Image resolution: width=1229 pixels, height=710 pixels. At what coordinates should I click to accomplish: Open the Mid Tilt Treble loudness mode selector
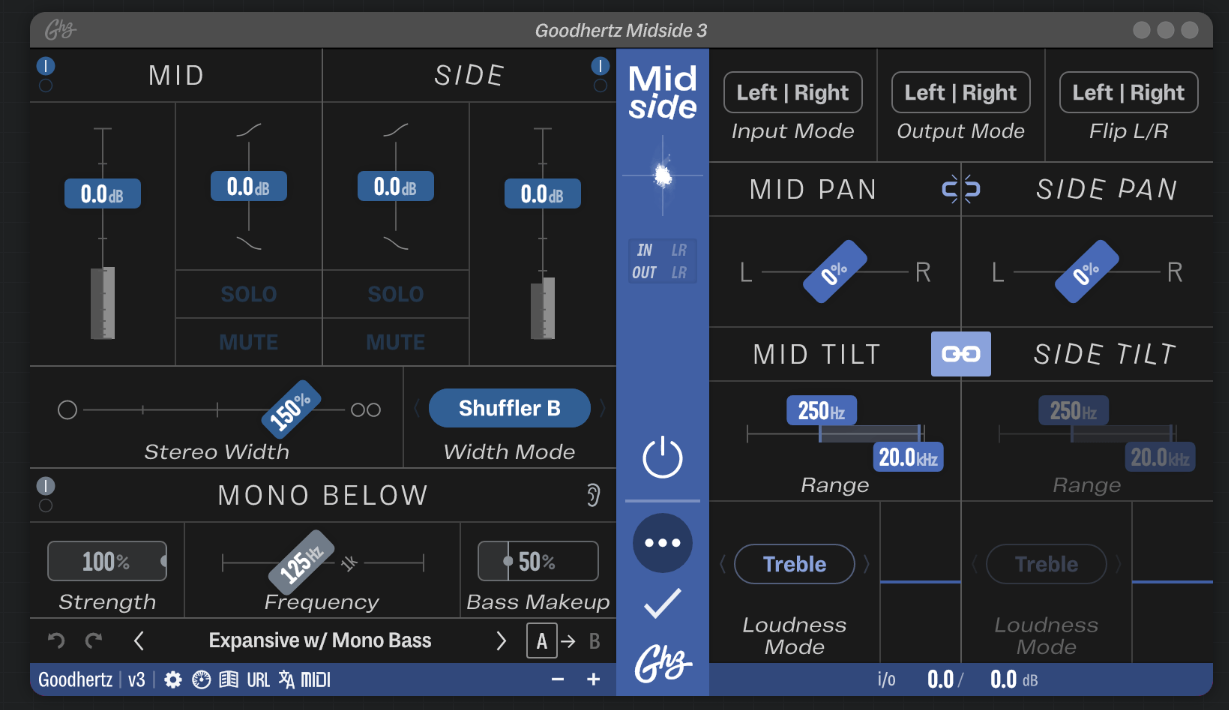coord(794,564)
